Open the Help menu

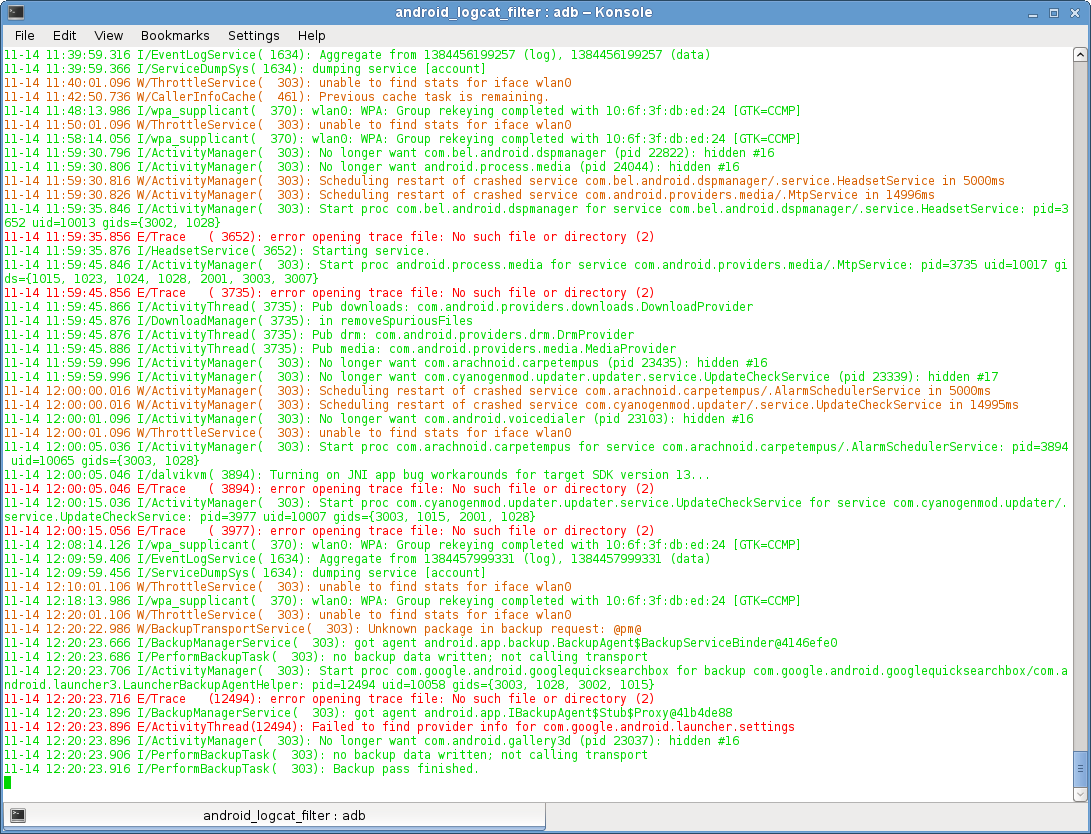tap(311, 35)
